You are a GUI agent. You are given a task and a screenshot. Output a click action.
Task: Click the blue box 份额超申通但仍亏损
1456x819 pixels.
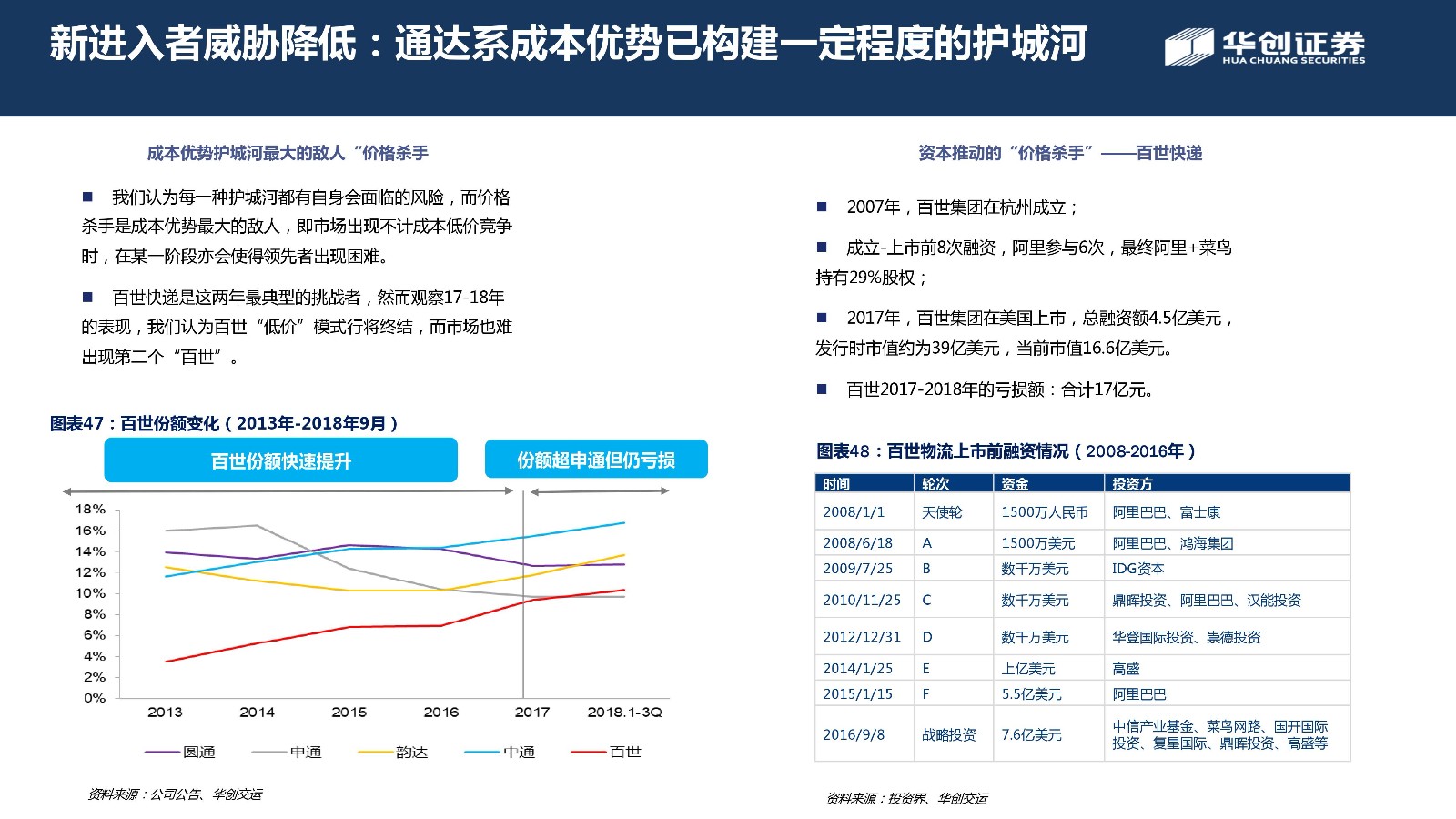[x=596, y=460]
